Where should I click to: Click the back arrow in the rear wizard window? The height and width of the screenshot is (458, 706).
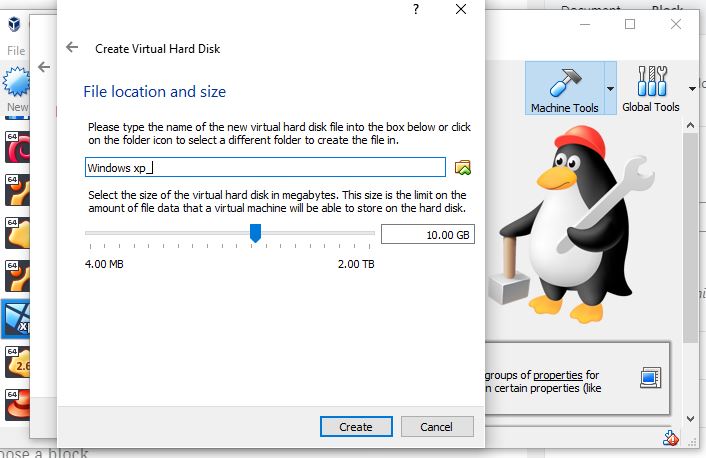coord(44,67)
